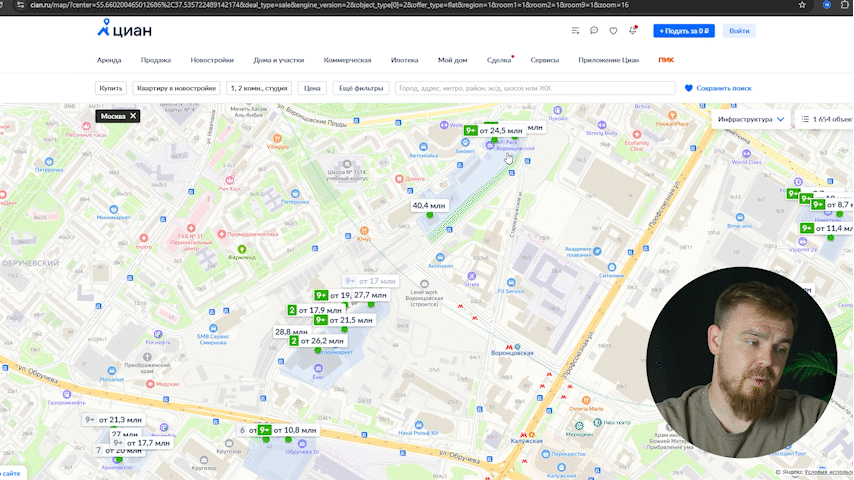This screenshot has height=480, width=854.
Task: Click the Калужская metro marker
Action: click(x=523, y=434)
